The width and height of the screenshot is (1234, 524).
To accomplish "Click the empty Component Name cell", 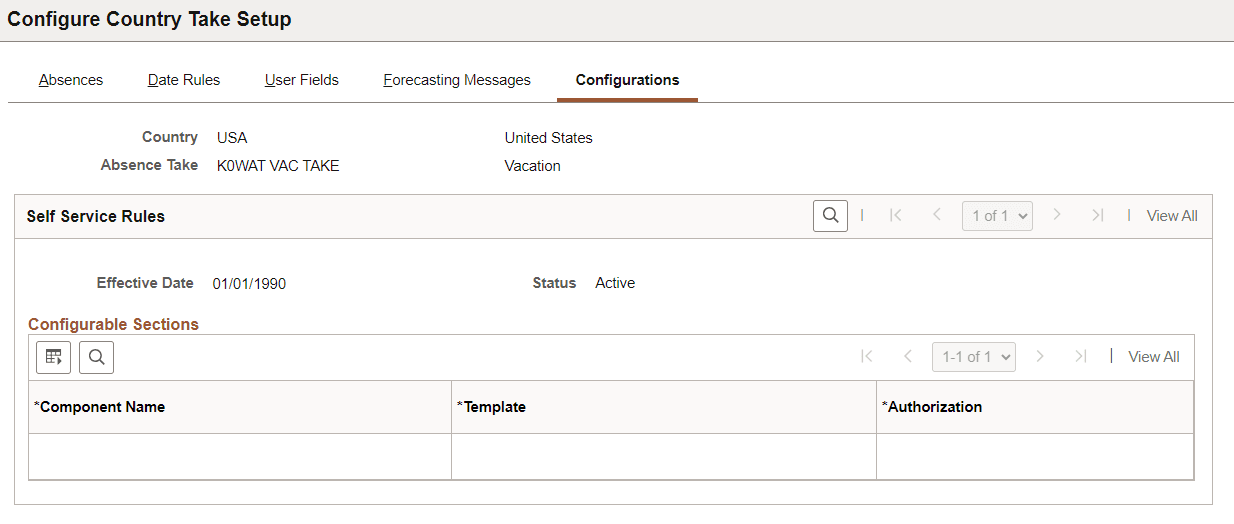I will point(240,457).
